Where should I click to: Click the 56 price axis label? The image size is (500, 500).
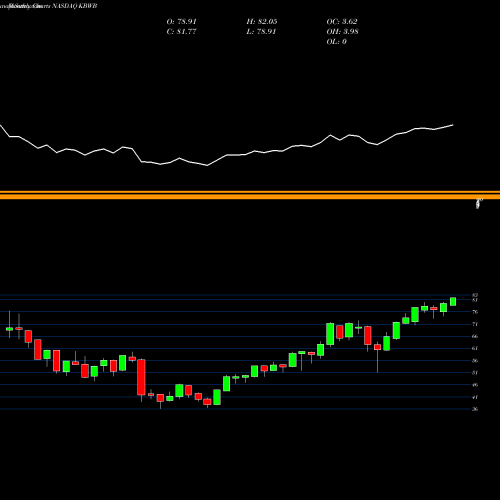point(475,361)
